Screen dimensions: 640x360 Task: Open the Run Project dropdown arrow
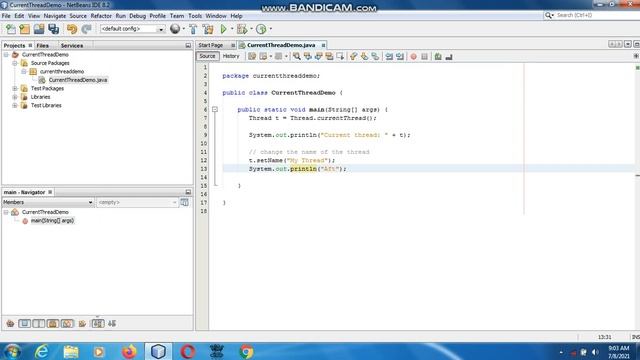232,29
